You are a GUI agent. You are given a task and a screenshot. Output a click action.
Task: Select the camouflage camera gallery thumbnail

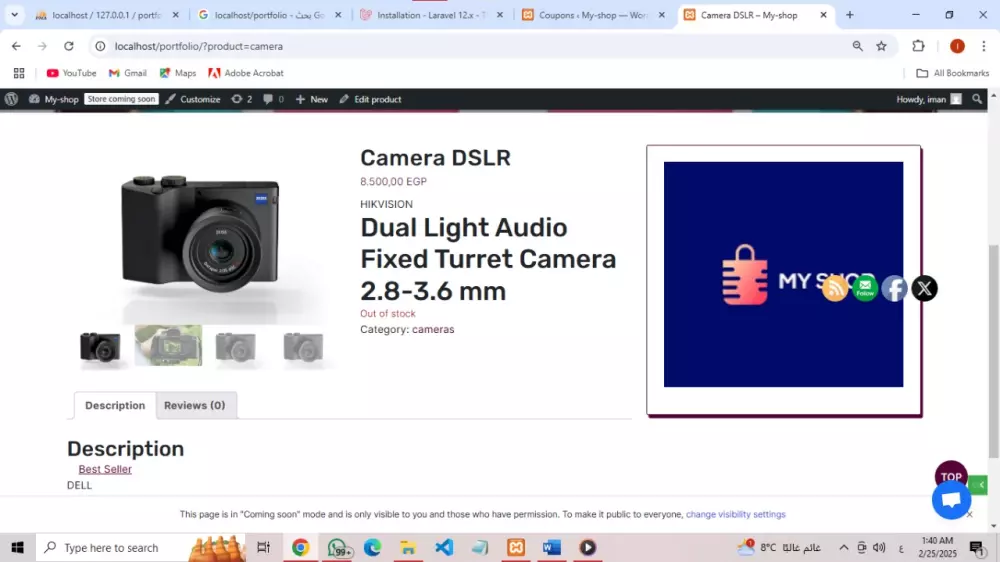(x=168, y=345)
